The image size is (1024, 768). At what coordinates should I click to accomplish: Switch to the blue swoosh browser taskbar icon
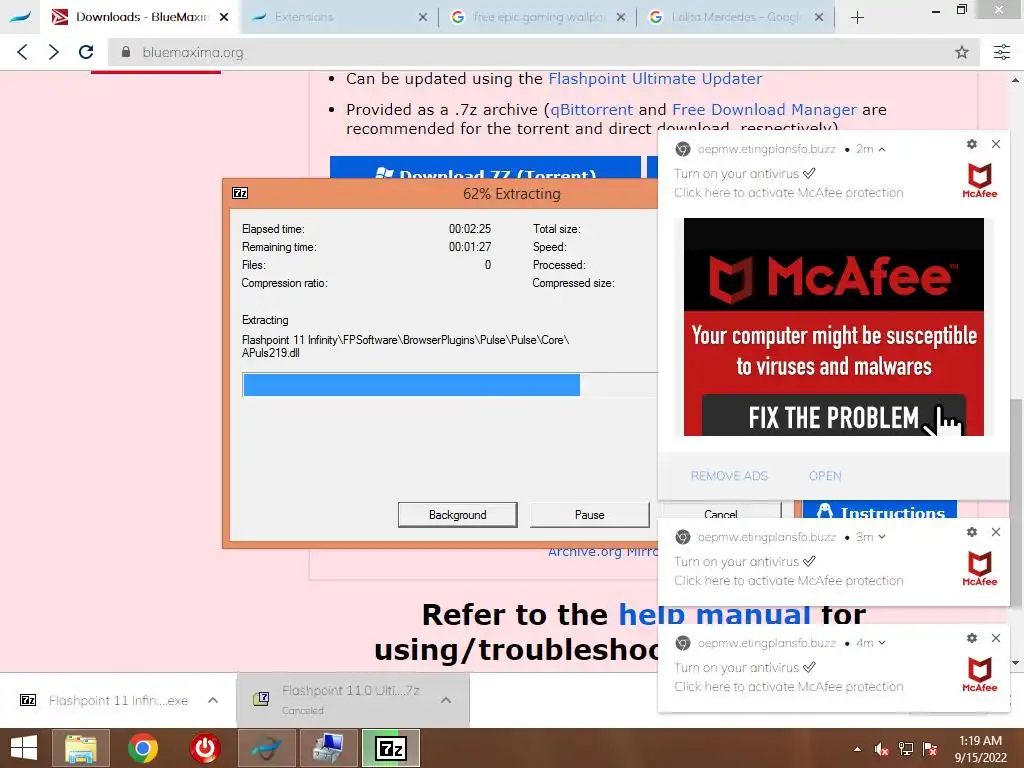click(266, 748)
